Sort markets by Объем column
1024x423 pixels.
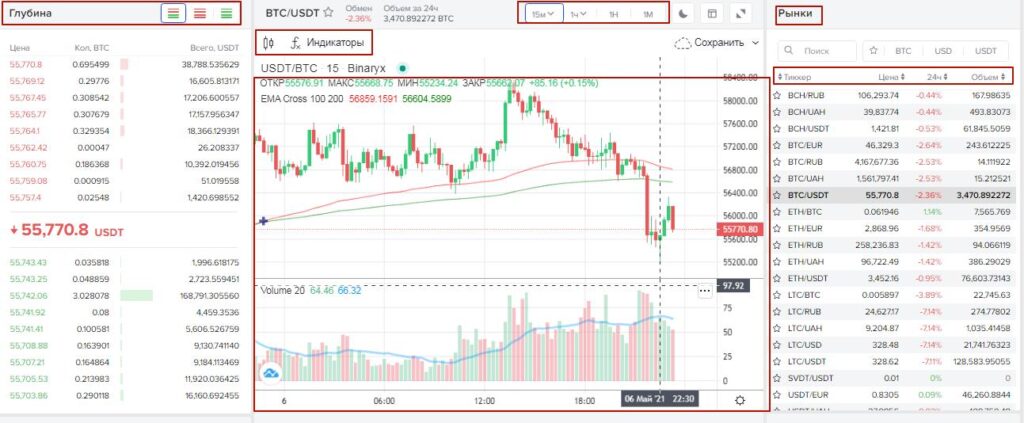click(x=988, y=77)
